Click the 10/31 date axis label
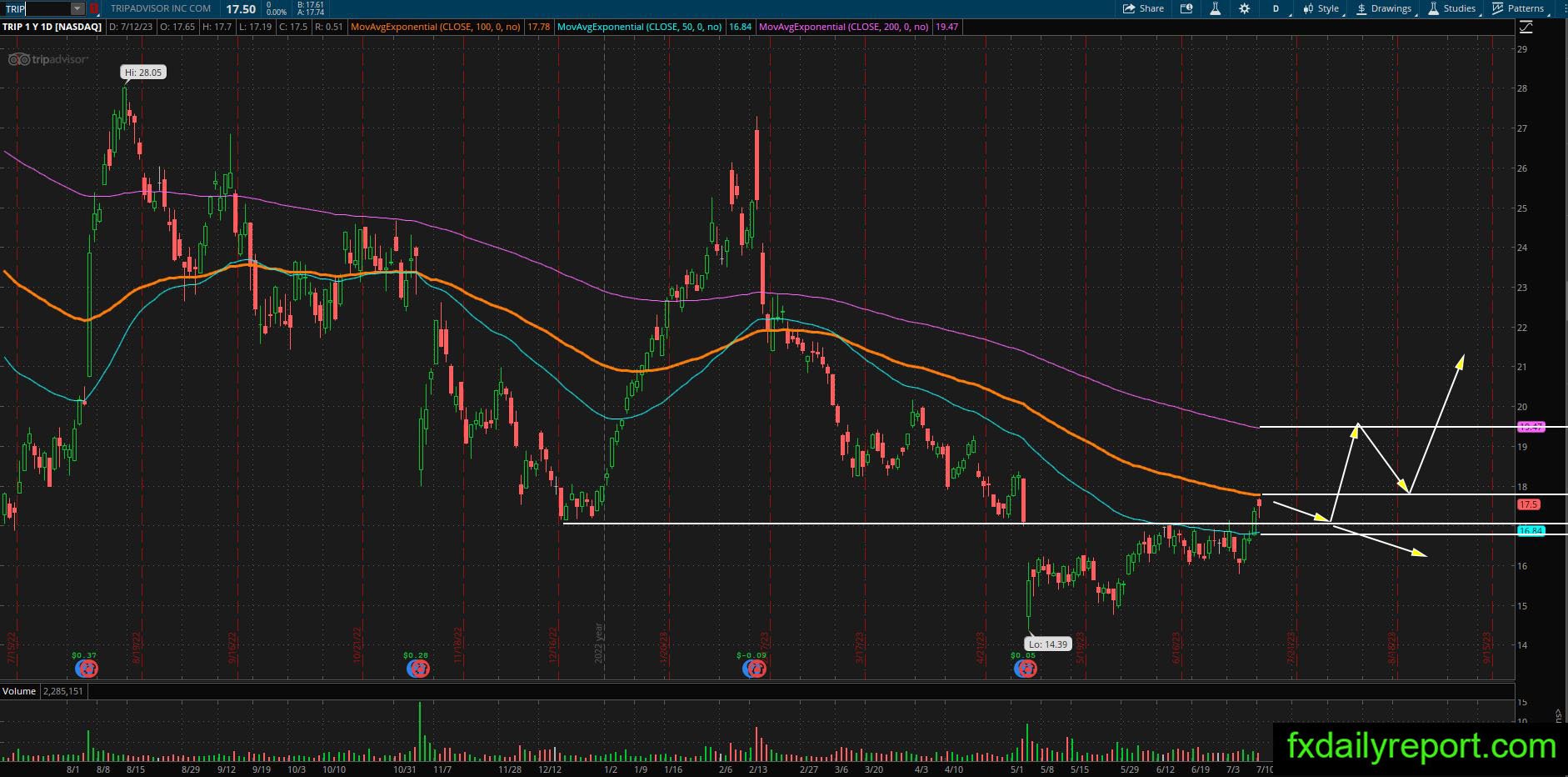1568x777 pixels. [405, 769]
